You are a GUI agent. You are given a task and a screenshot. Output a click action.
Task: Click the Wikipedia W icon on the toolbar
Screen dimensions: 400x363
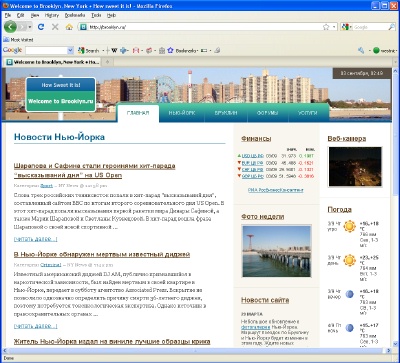114,51
